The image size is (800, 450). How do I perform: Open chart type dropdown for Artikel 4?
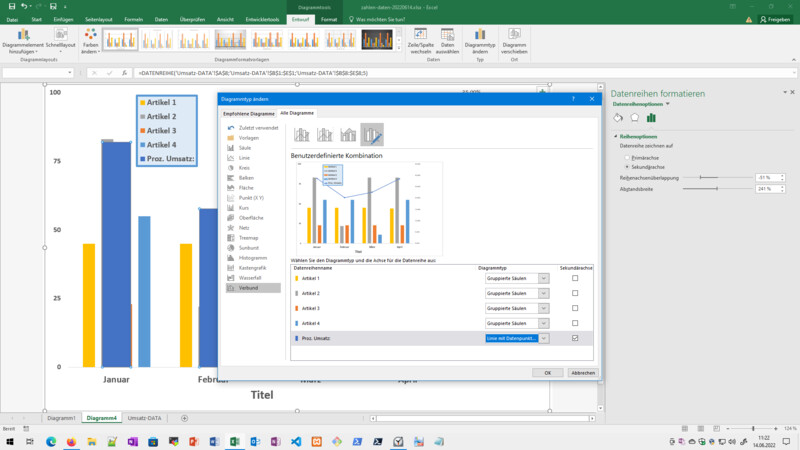543,323
